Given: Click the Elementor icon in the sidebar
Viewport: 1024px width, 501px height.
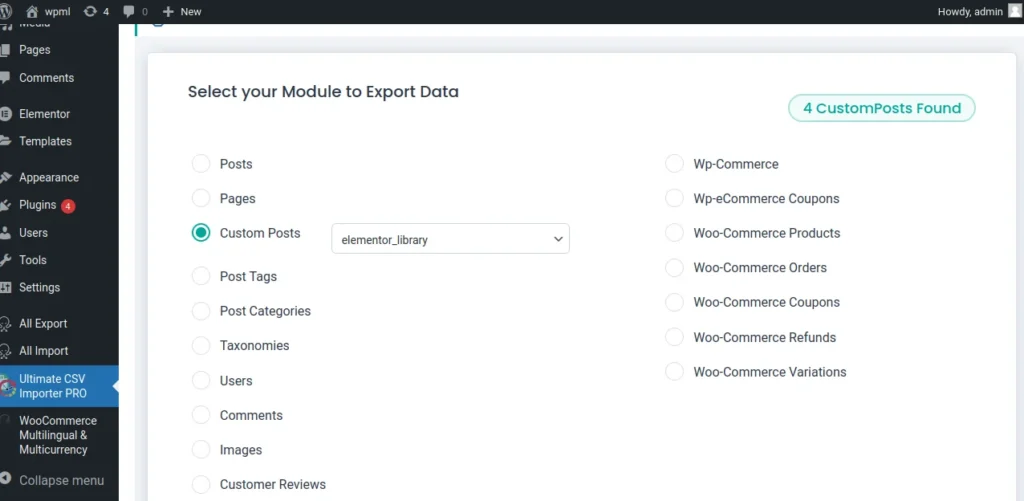Looking at the screenshot, I should click(6, 114).
